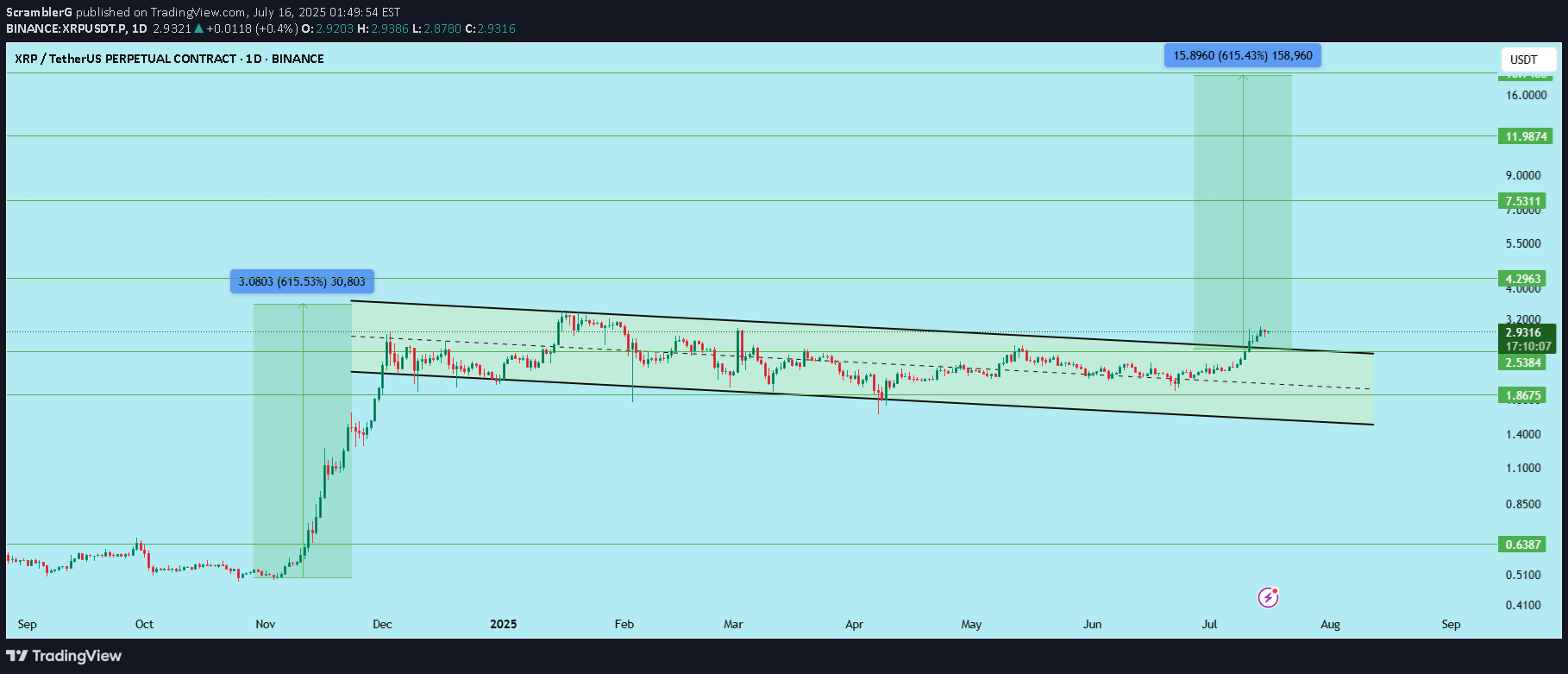Open the USDT currency selector
1568x674 pixels.
1528,60
